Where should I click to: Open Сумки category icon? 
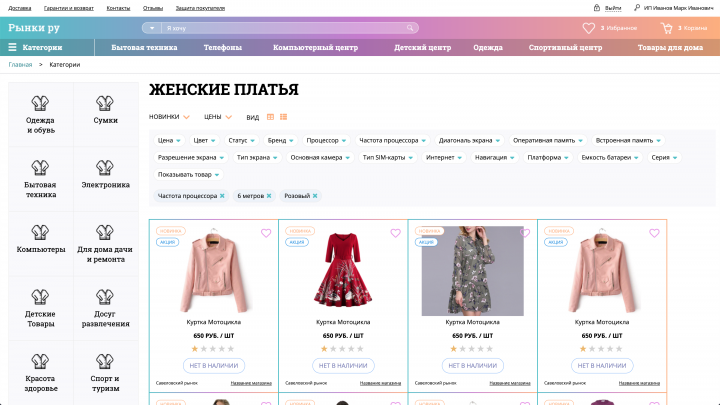point(105,103)
